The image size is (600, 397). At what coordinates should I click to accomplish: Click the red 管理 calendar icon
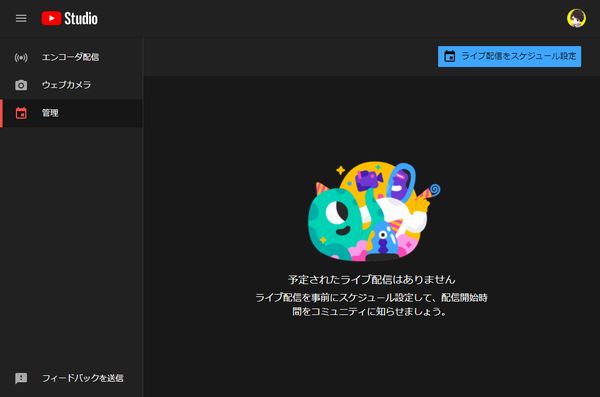(21, 113)
